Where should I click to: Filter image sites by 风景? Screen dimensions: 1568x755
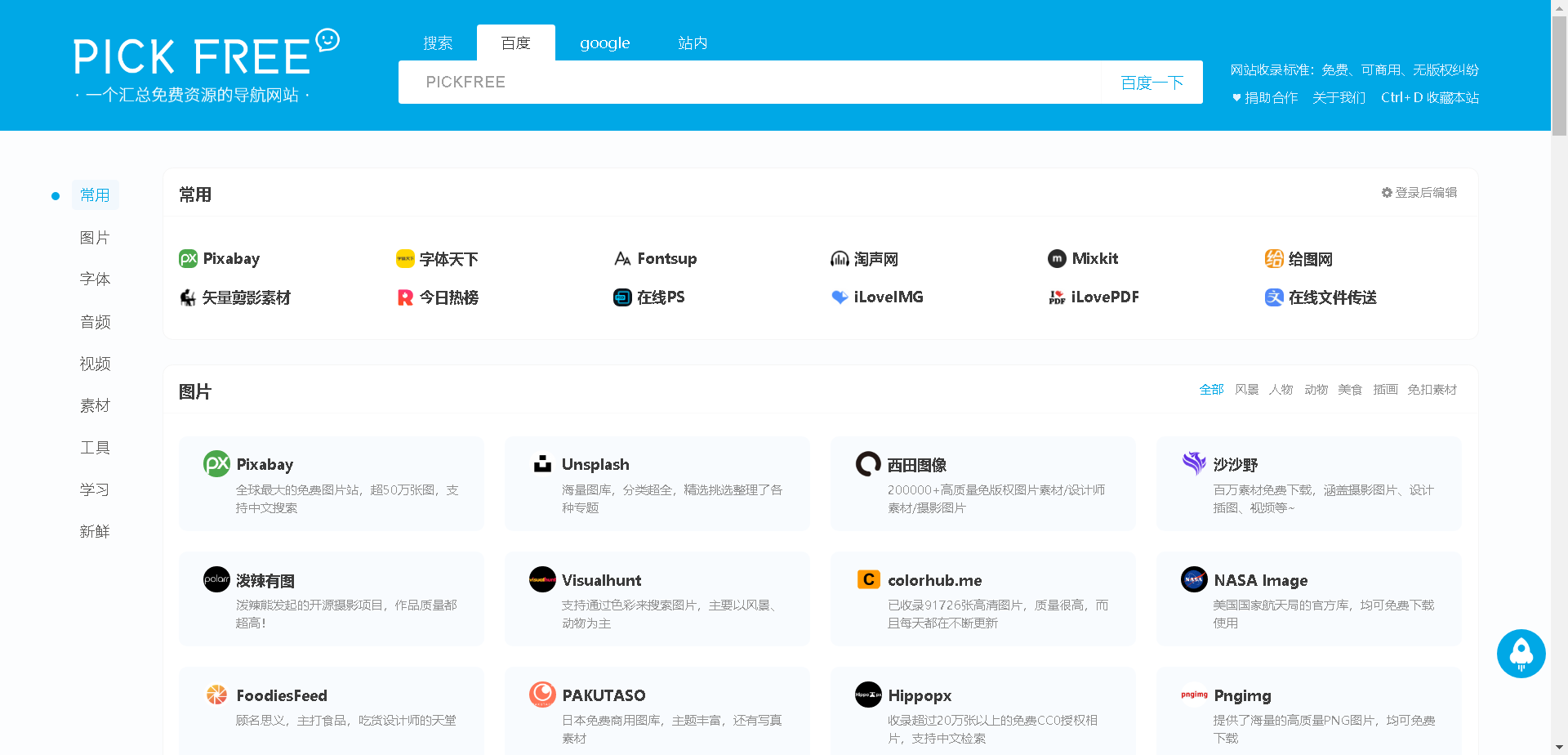(x=1246, y=390)
